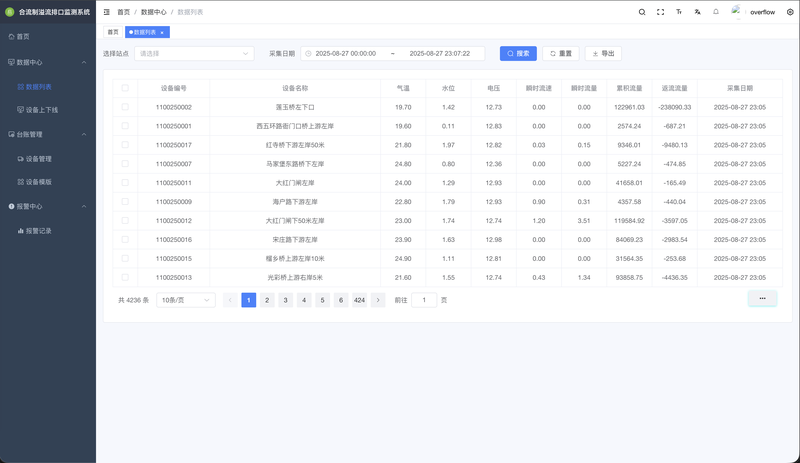800x463 pixels.
Task: Switch to the 首页 tab
Action: (x=113, y=33)
